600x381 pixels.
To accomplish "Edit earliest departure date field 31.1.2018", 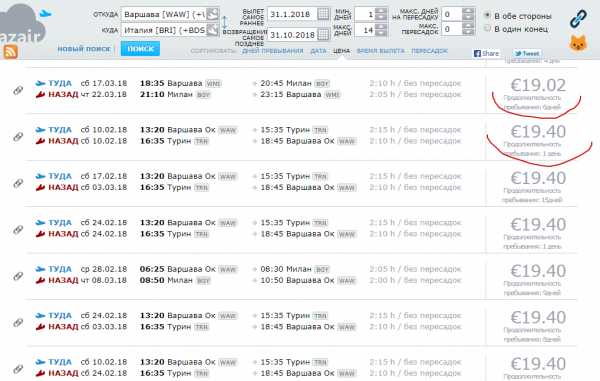I will coord(292,15).
